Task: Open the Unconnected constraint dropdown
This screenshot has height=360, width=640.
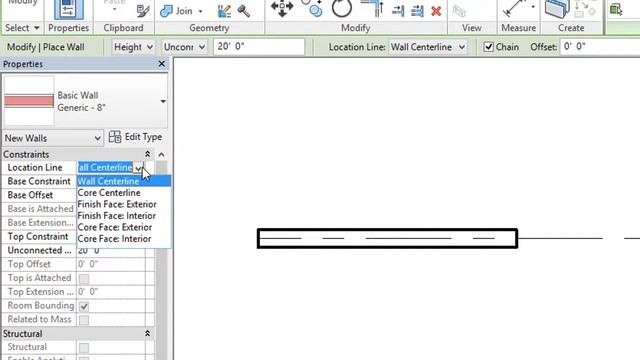Action: pyautogui.click(x=184, y=47)
